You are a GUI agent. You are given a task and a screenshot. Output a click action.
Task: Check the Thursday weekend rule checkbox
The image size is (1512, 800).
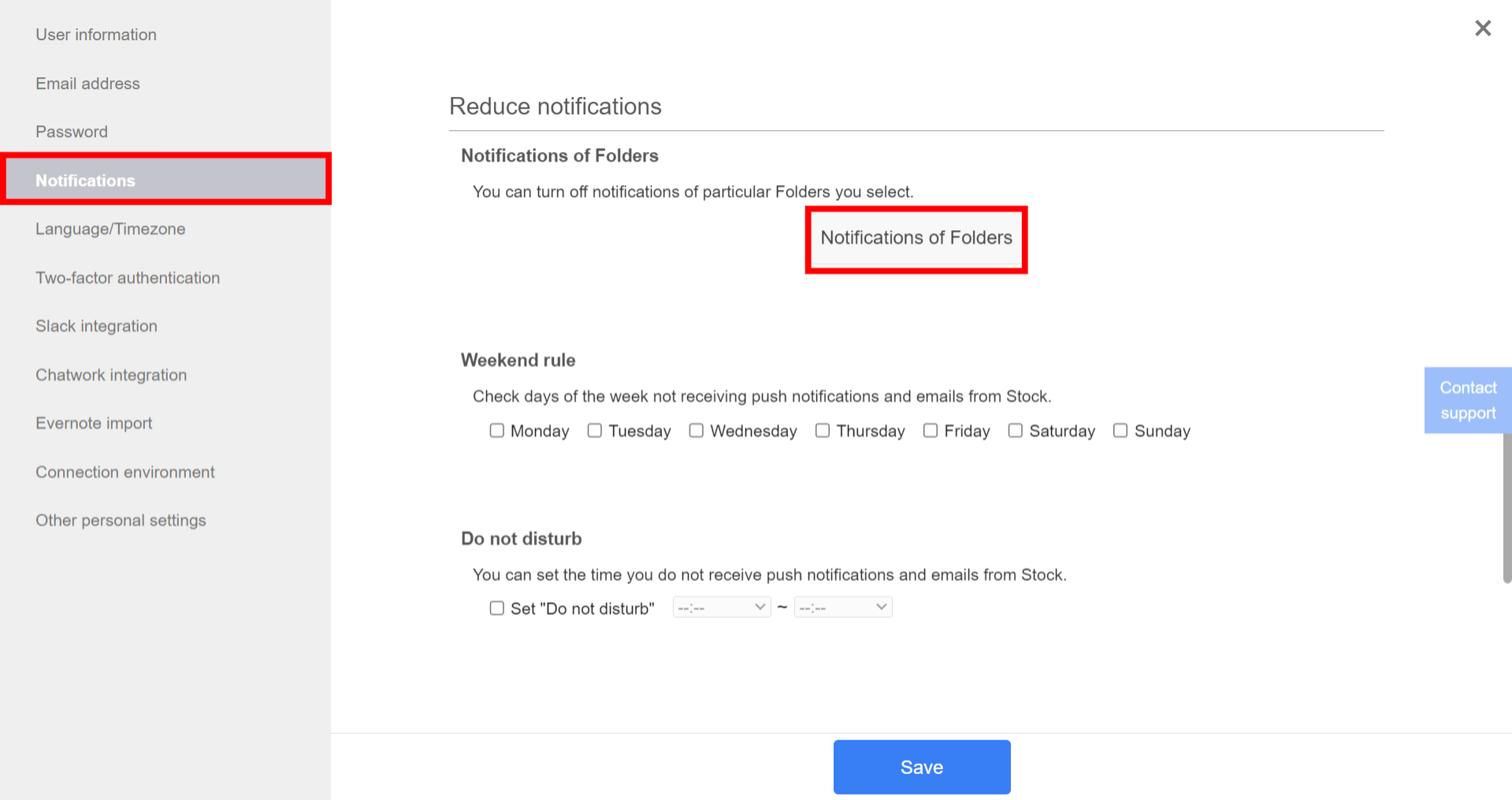click(823, 430)
